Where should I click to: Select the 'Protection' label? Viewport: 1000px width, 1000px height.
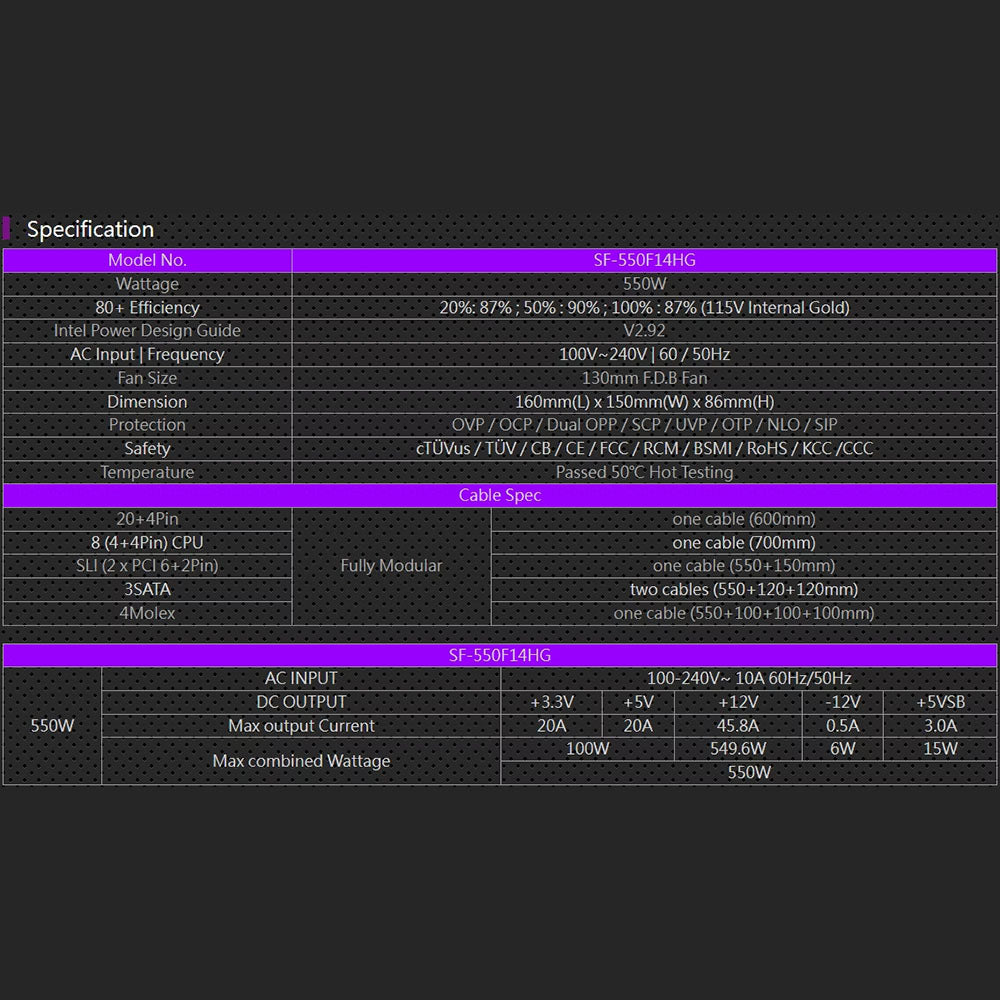click(147, 425)
